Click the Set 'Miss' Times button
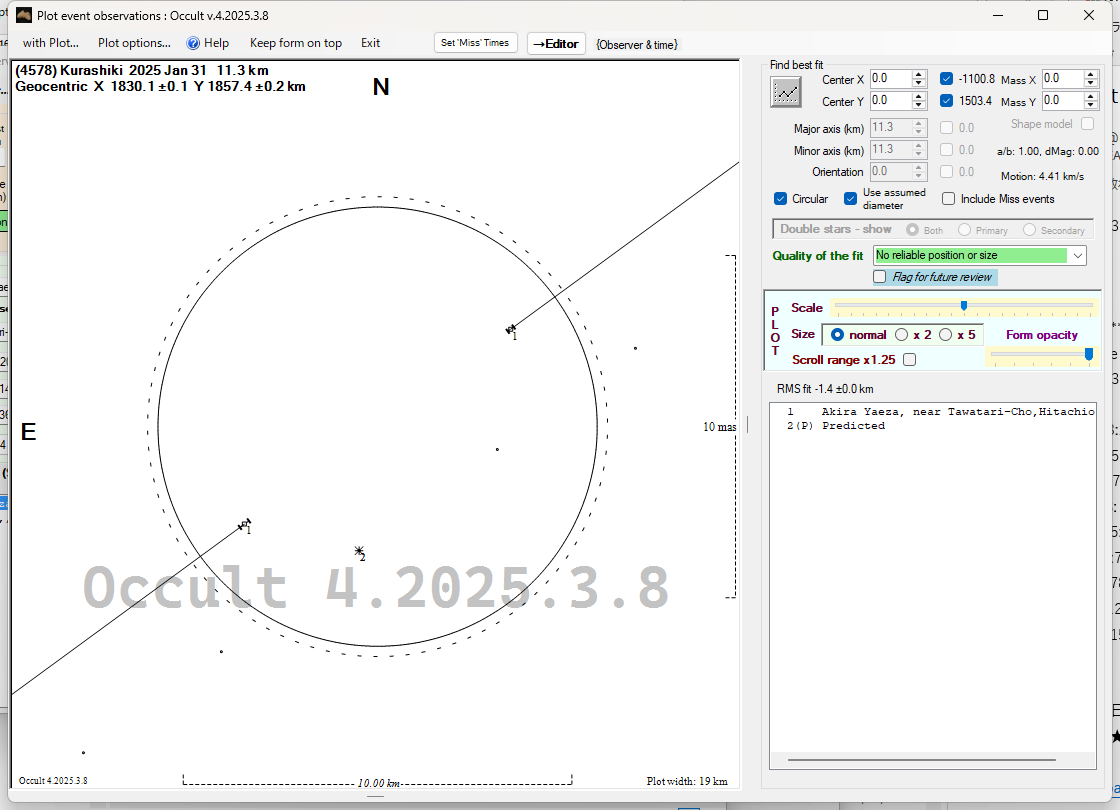The width and height of the screenshot is (1120, 810). 476,43
